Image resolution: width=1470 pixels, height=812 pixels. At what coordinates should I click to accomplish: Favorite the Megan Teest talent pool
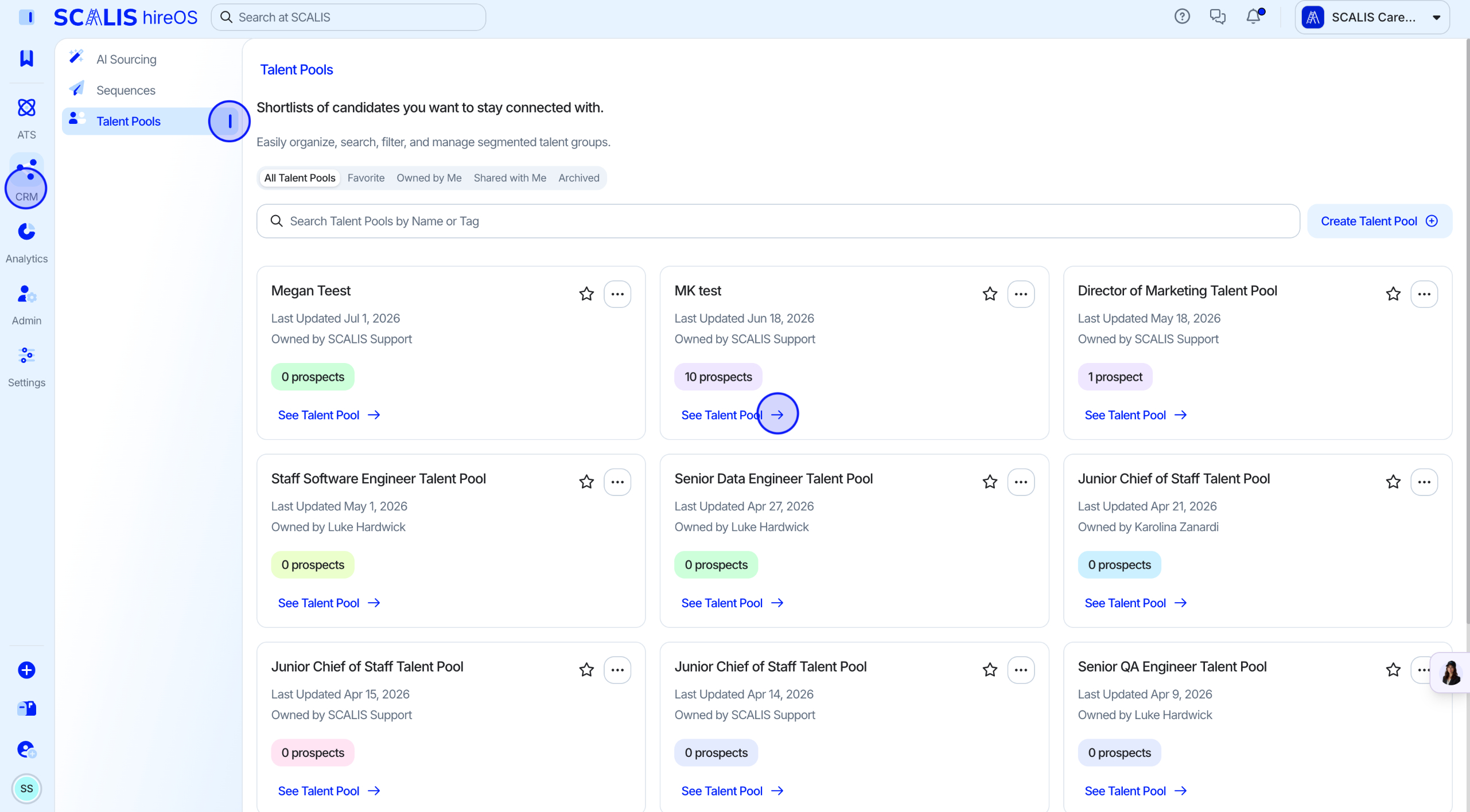(586, 294)
